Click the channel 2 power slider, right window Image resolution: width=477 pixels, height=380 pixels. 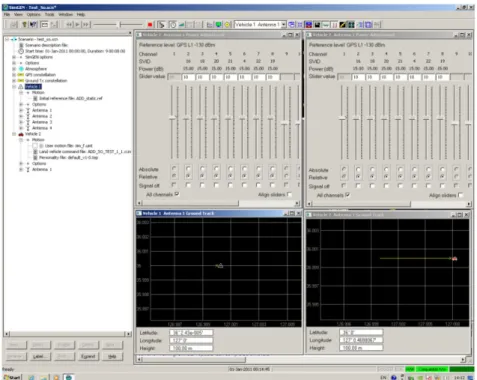[x=356, y=119]
